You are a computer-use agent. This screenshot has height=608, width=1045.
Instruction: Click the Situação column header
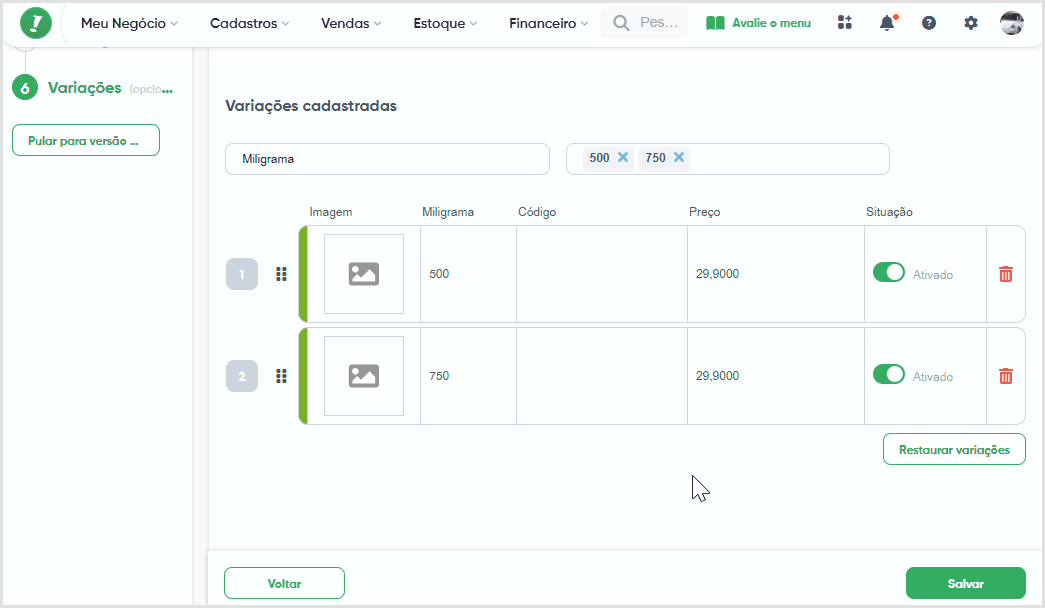pos(889,212)
